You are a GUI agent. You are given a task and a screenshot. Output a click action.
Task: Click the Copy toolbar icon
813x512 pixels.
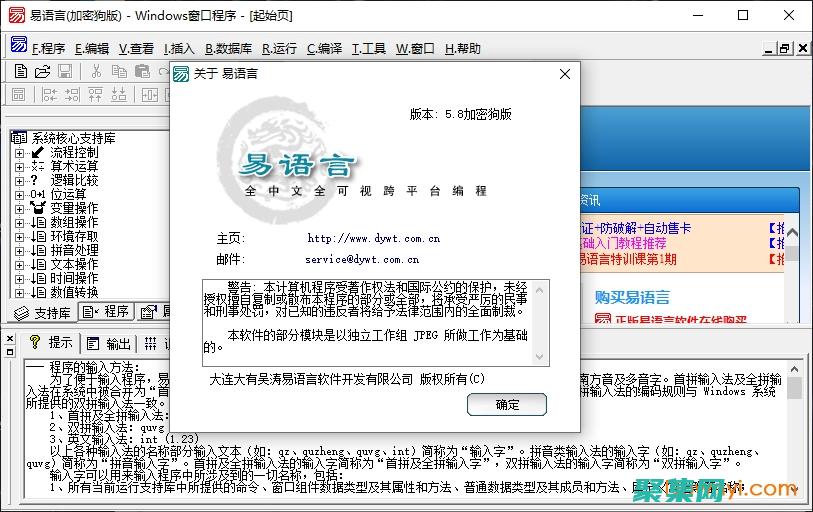tap(119, 71)
